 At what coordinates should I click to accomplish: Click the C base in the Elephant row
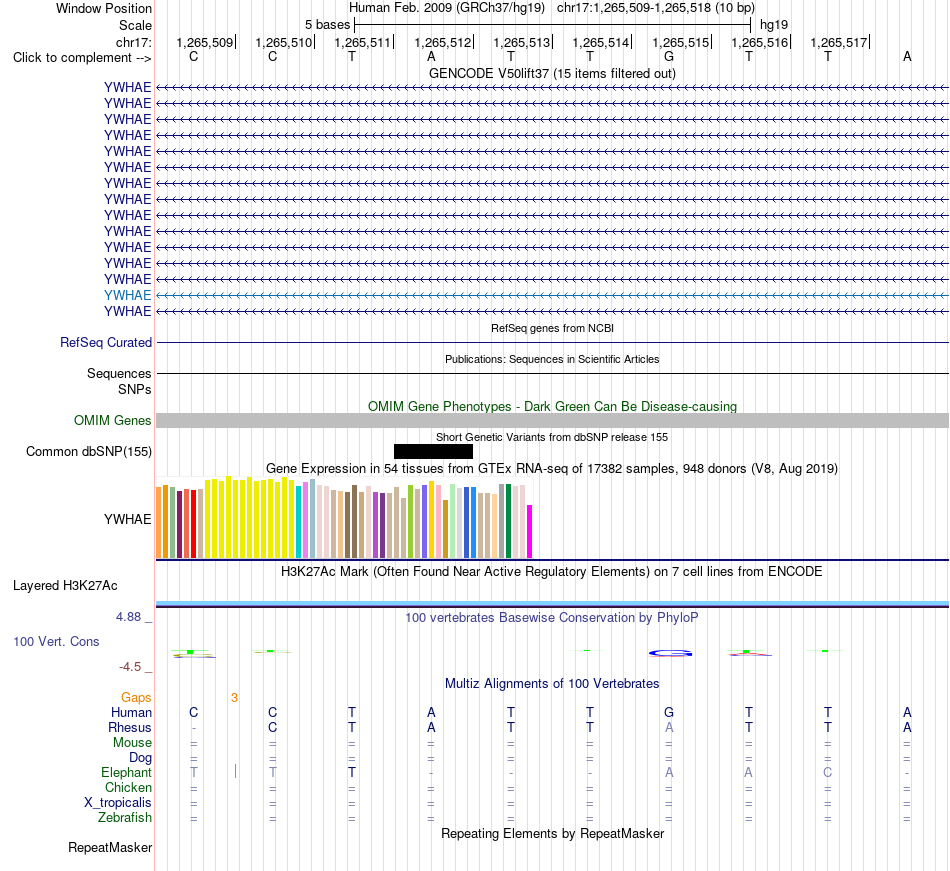click(x=828, y=772)
